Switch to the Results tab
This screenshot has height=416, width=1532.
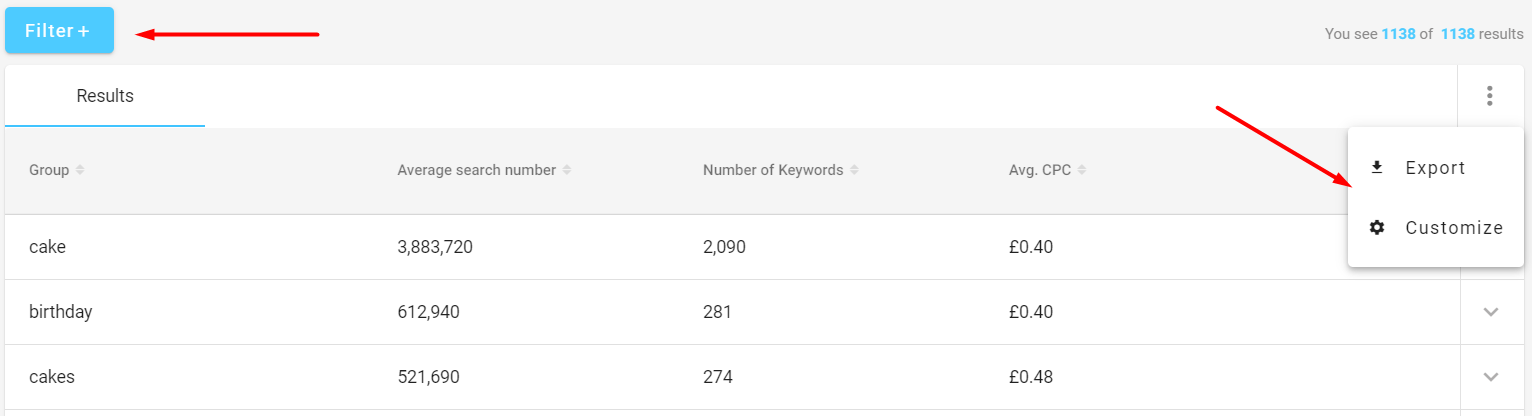point(105,96)
